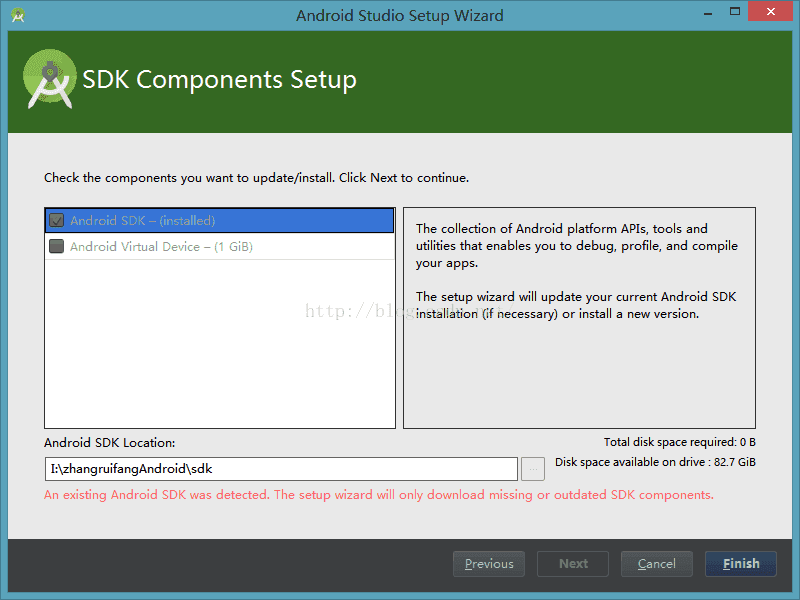
Task: Click the Android SDK Location path field
Action: pyautogui.click(x=281, y=469)
